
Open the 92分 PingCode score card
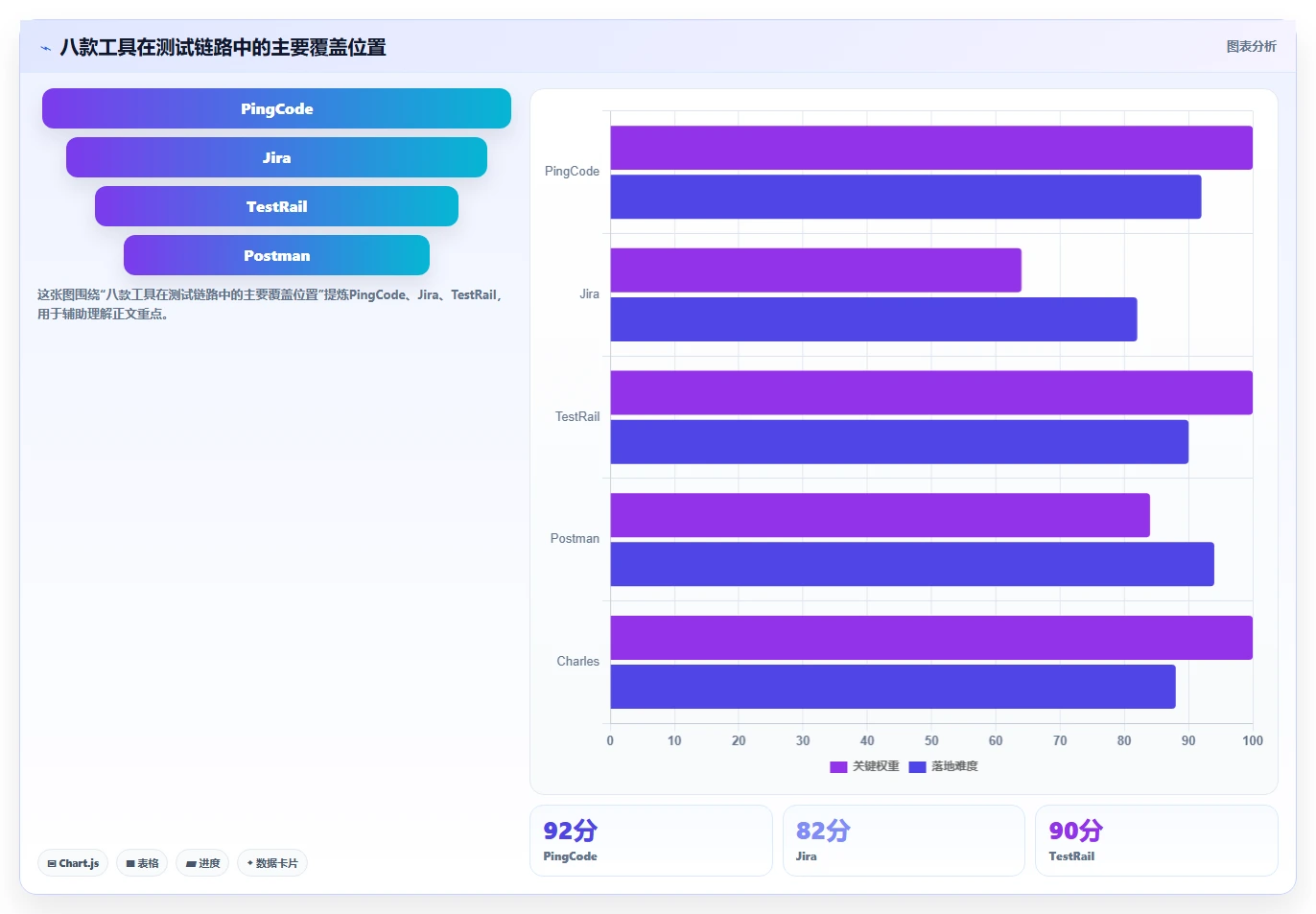tap(651, 840)
